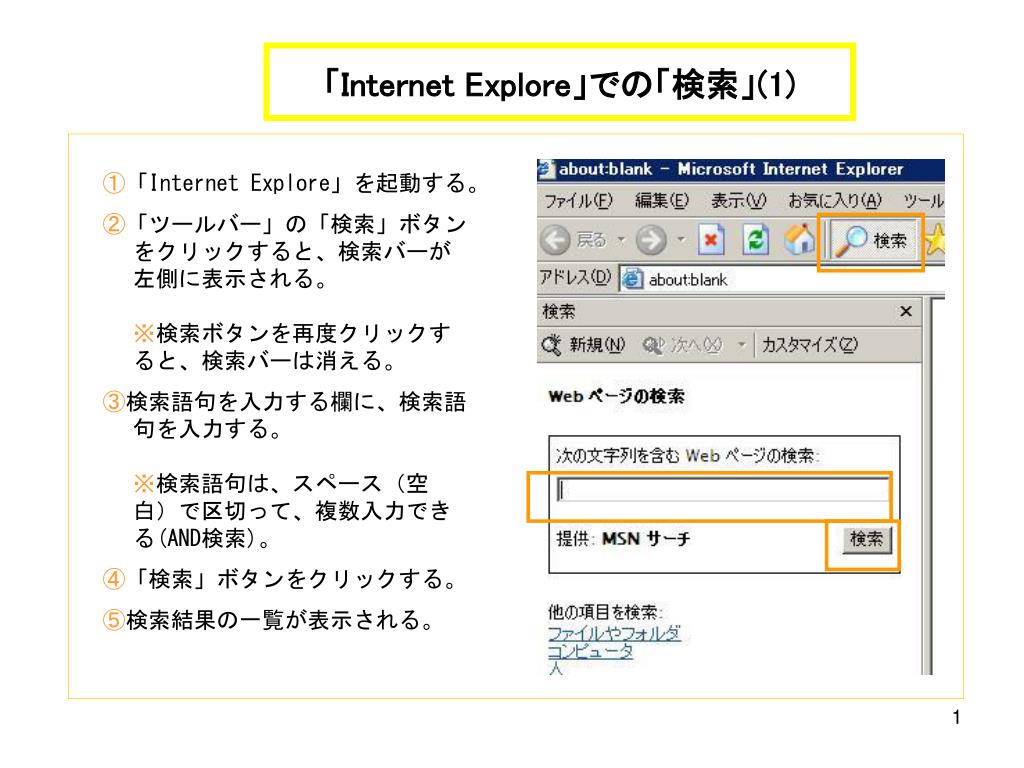The height and width of the screenshot is (768, 1024).
Task: Click the アドレス(D) label
Action: pos(575,278)
